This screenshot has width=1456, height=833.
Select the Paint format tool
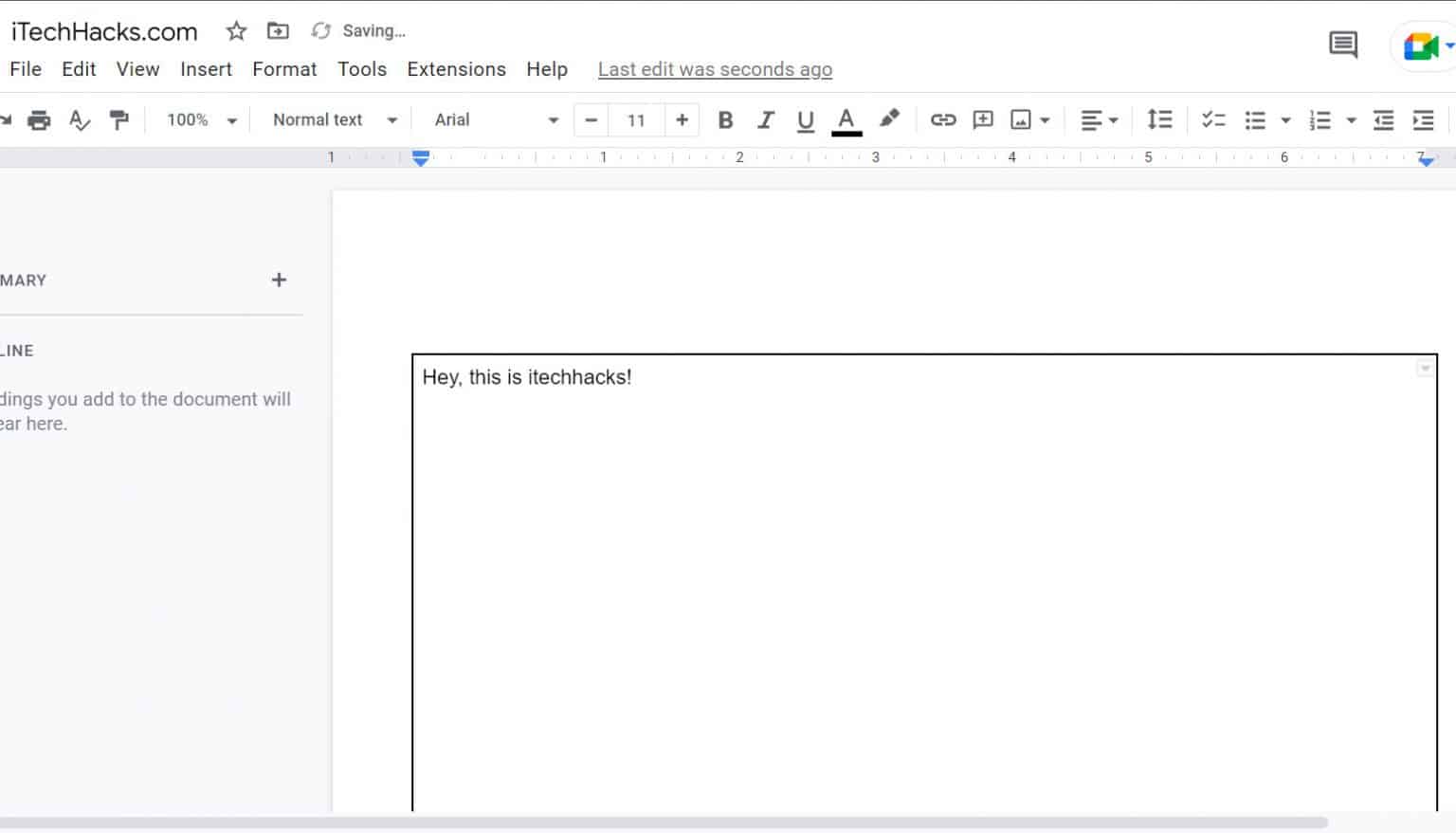(120, 119)
